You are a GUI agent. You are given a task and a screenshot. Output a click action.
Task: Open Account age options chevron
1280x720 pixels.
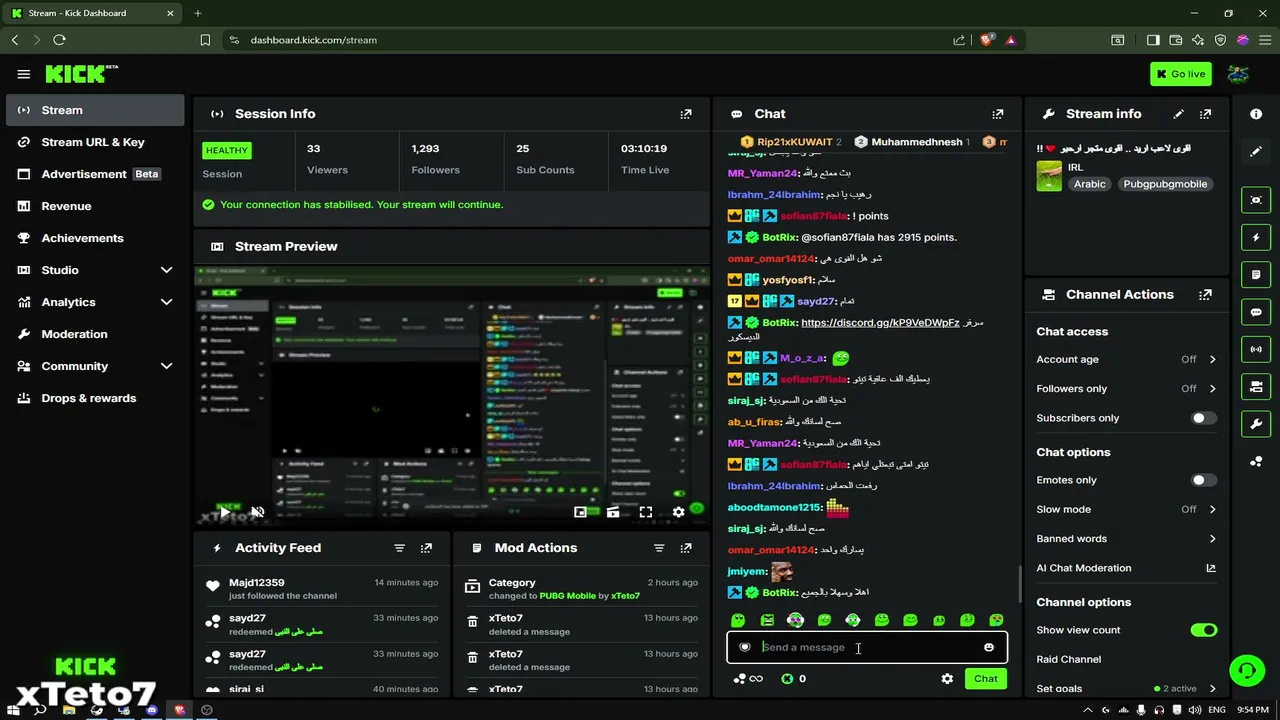1212,359
